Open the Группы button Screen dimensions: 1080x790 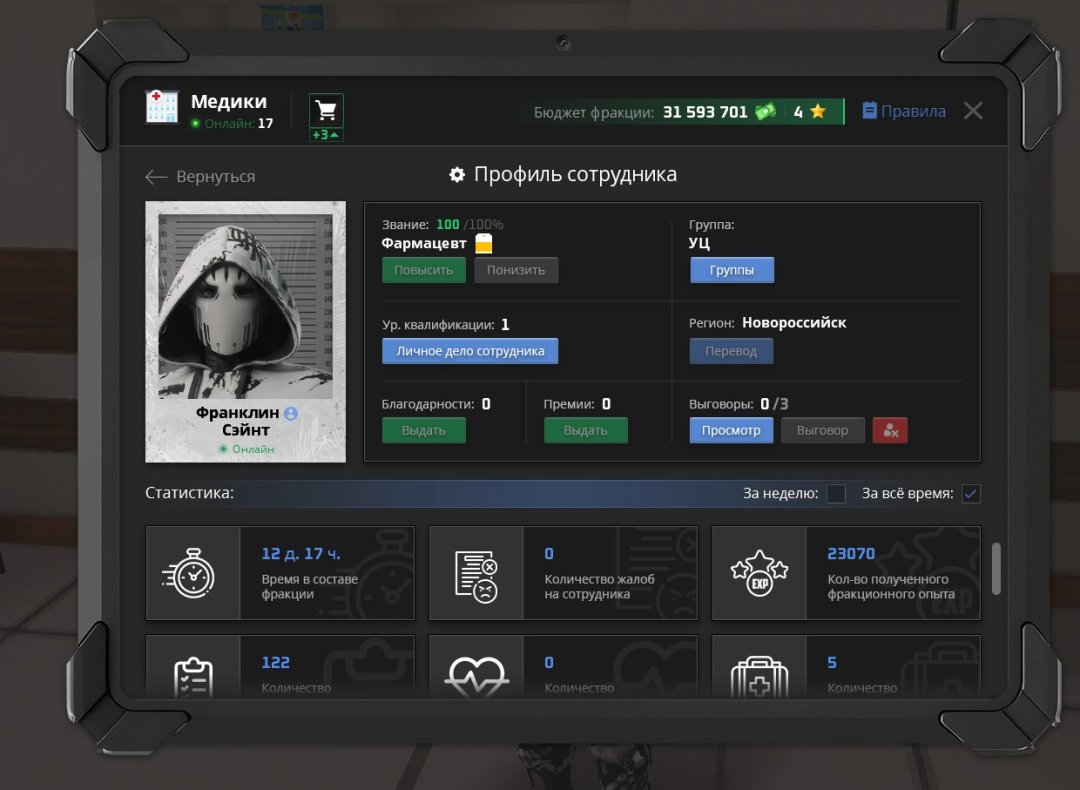[731, 270]
